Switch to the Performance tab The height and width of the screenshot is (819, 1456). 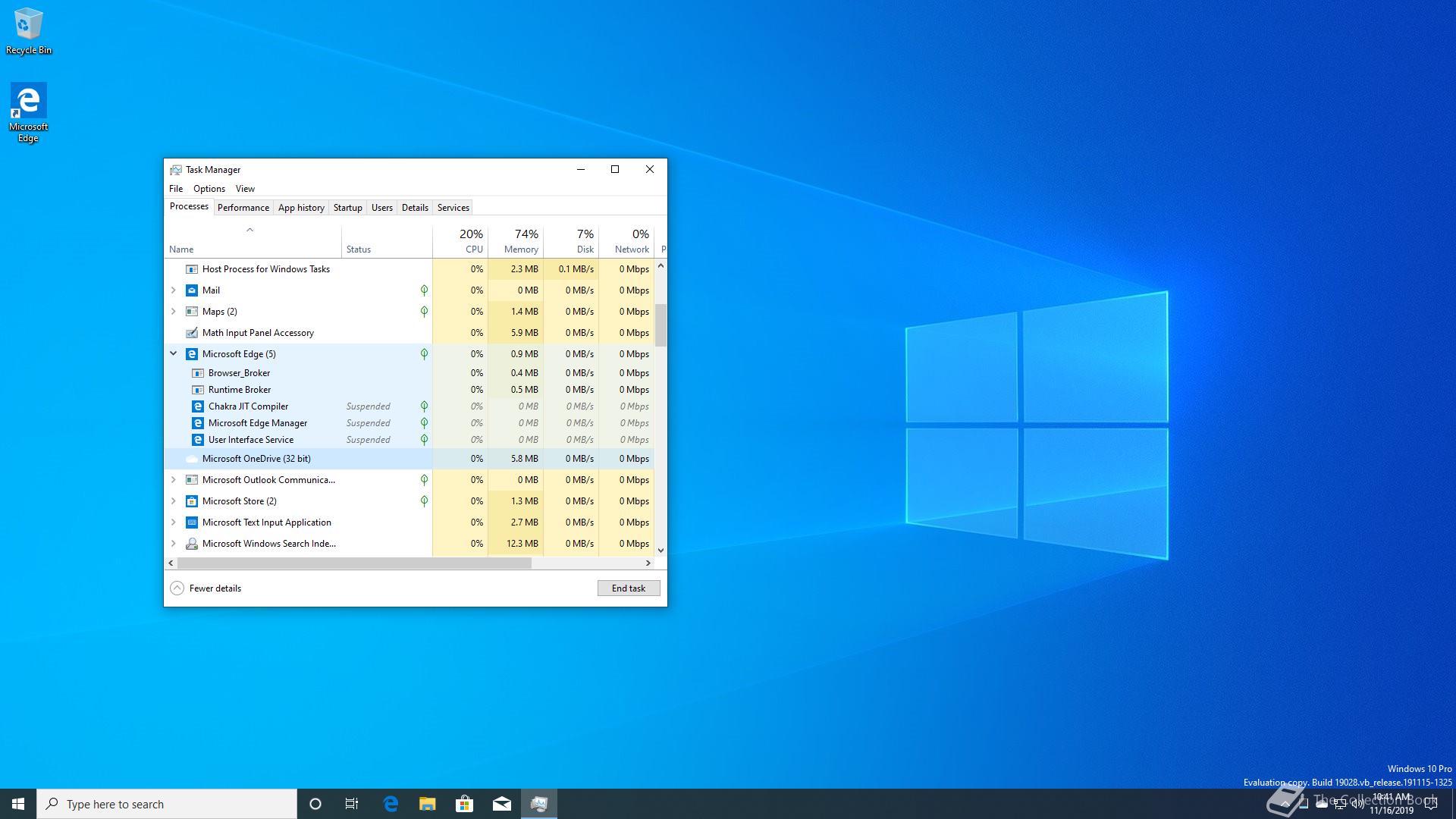click(243, 208)
